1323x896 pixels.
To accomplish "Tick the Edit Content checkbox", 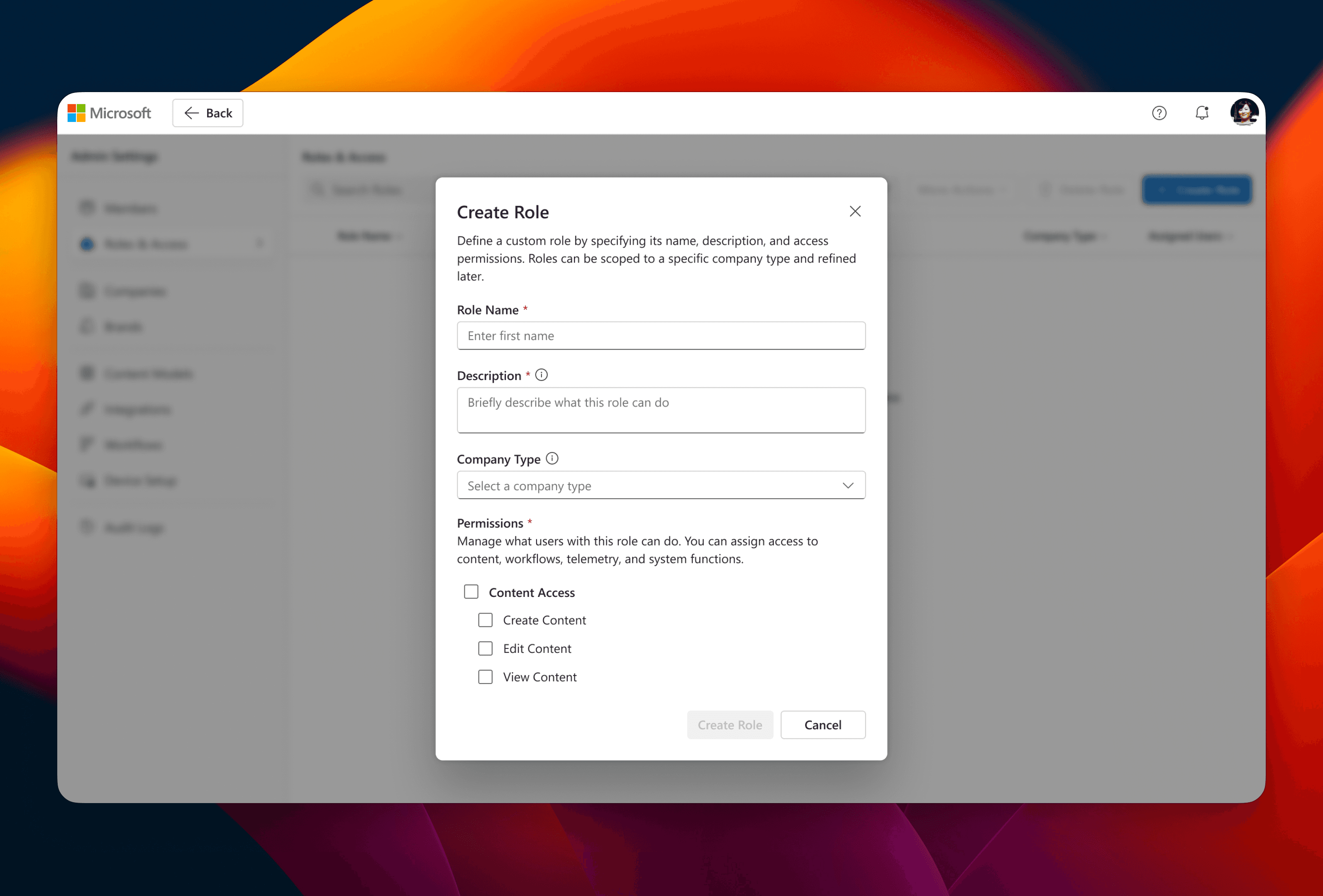I will point(486,648).
